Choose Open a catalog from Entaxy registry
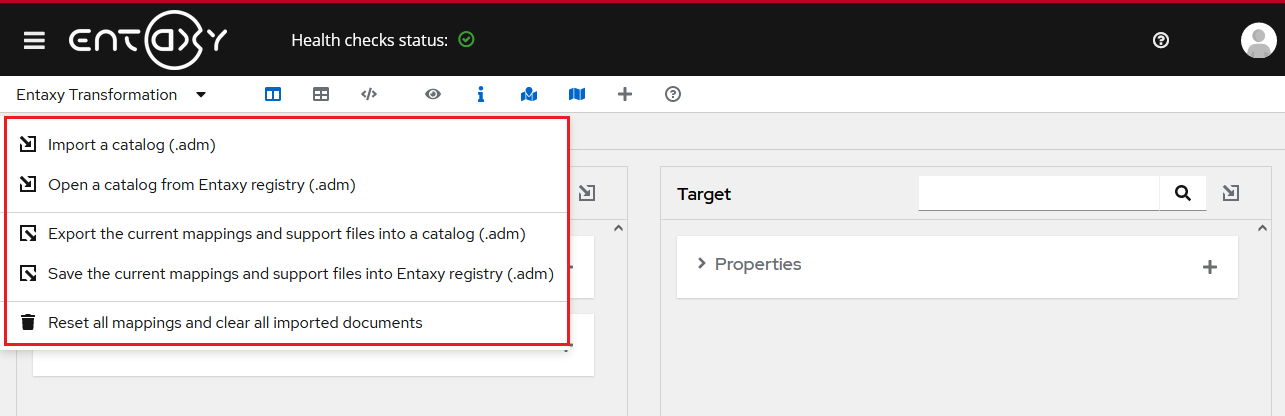Screen dimensions: 1285x416 (x=202, y=185)
